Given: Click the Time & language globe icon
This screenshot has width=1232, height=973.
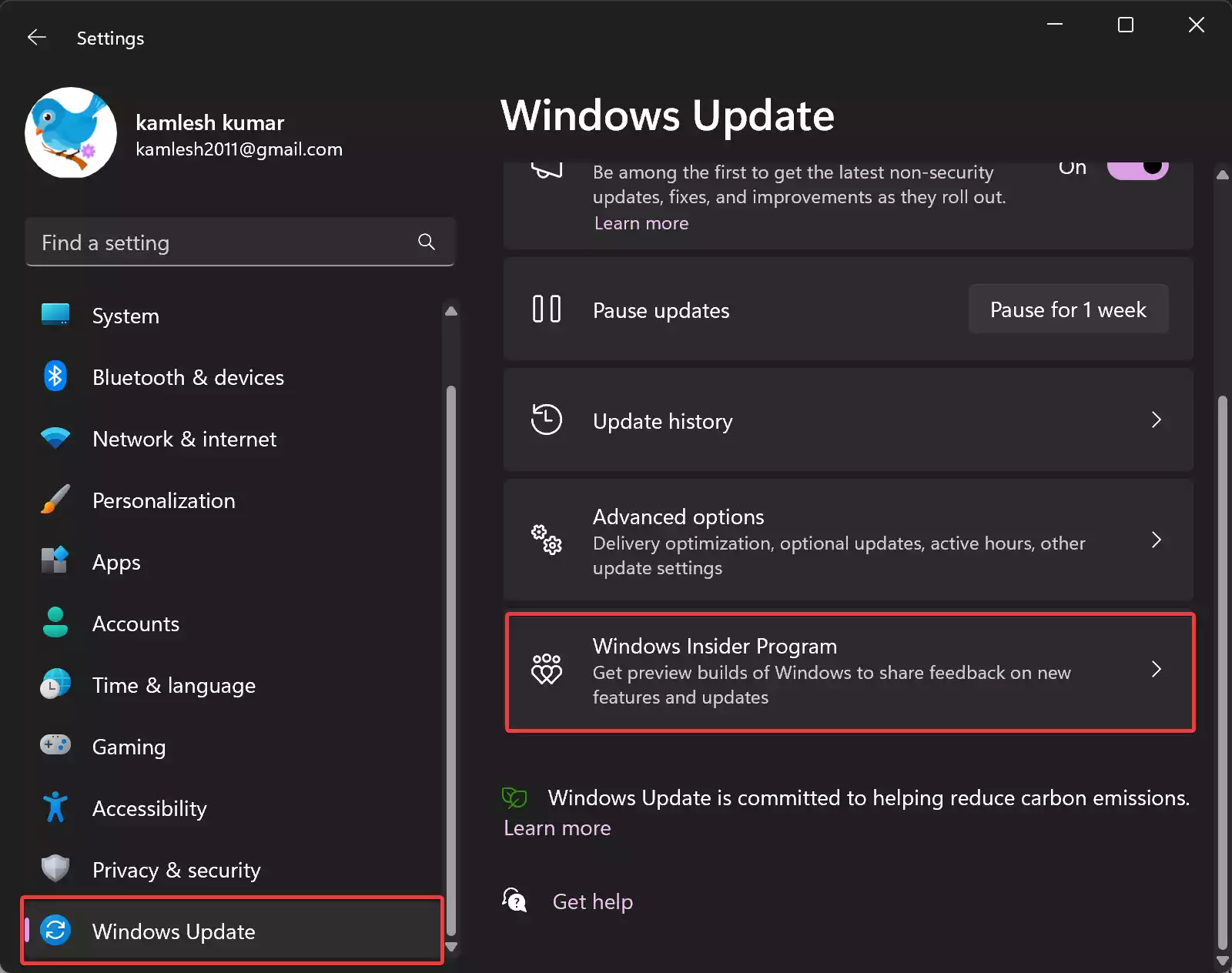Looking at the screenshot, I should [55, 684].
